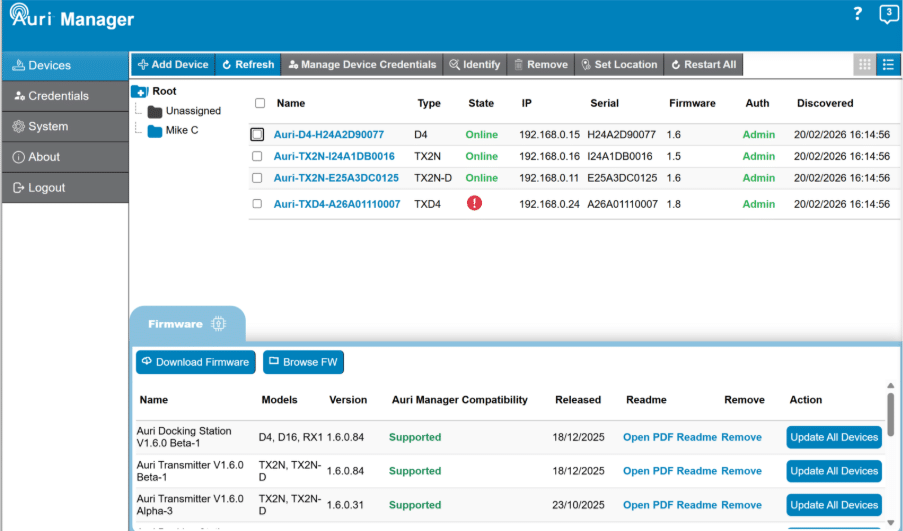Select the Mike C folder icon
903x531 pixels.
tap(154, 131)
